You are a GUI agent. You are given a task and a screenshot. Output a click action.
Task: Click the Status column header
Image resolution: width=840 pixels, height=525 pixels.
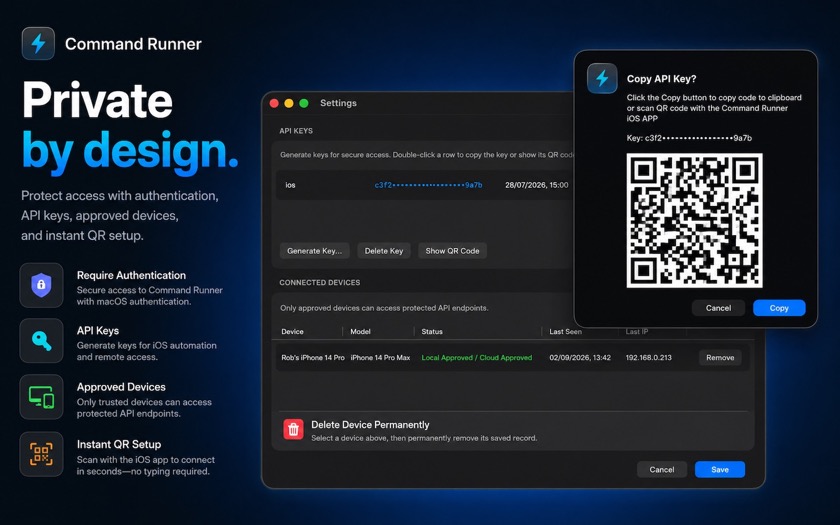point(432,332)
